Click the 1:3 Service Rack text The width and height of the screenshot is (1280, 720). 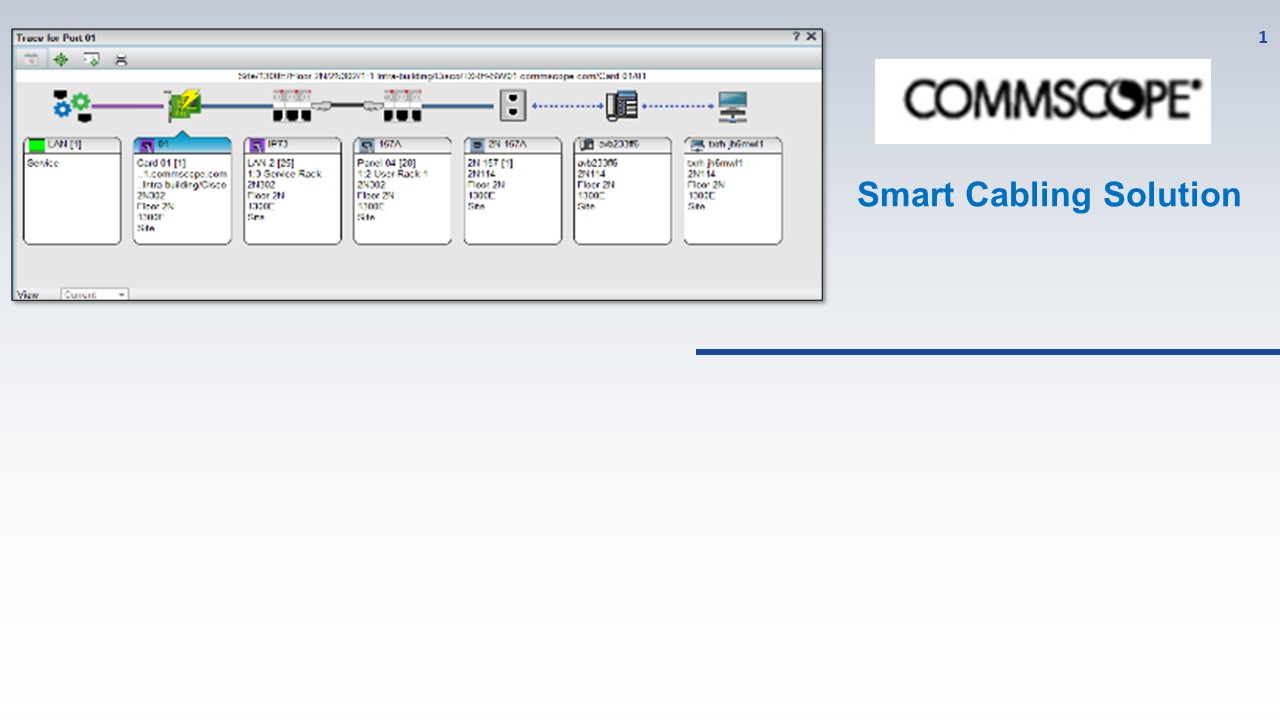(284, 174)
